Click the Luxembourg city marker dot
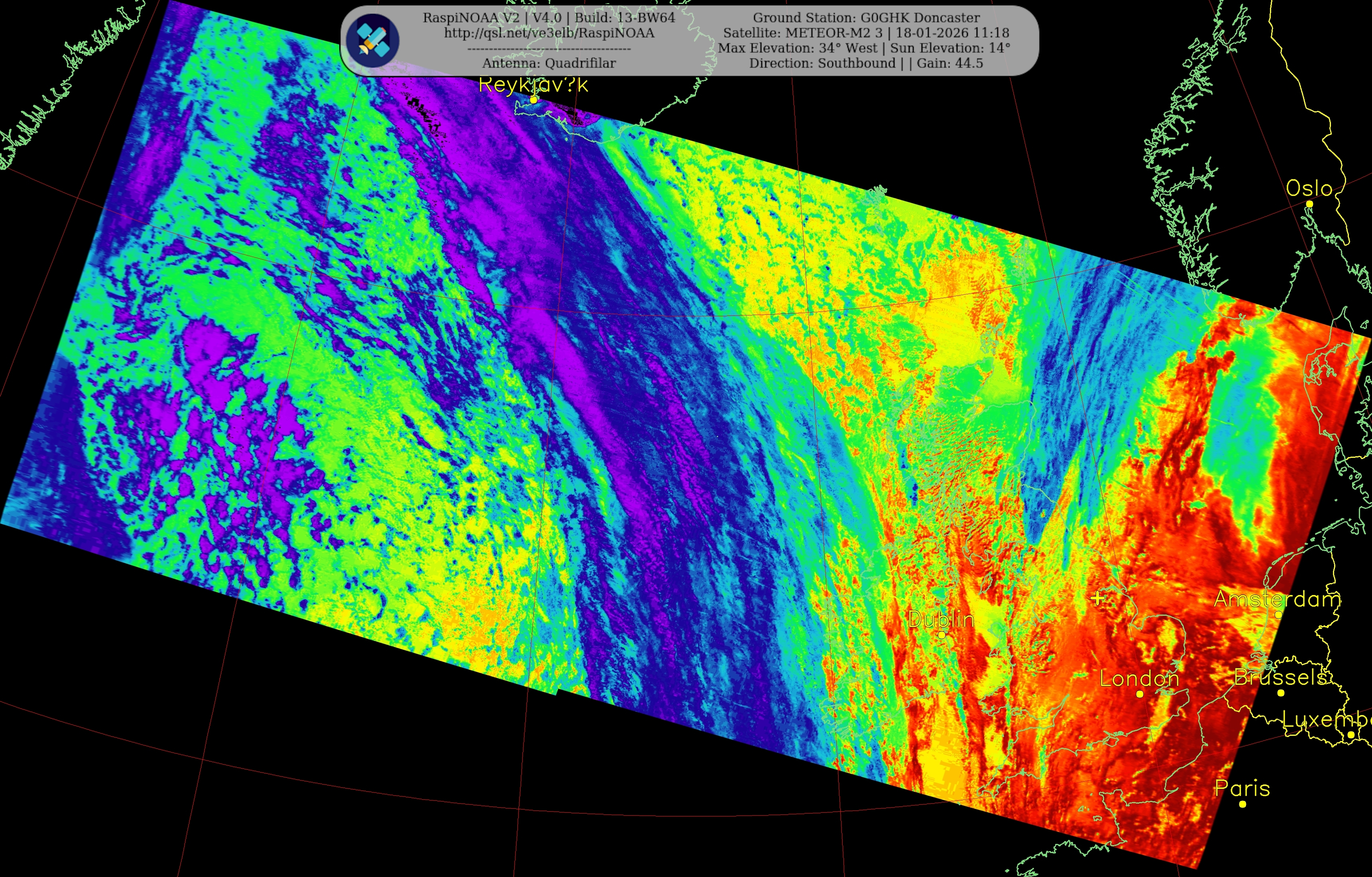 coord(1351,735)
